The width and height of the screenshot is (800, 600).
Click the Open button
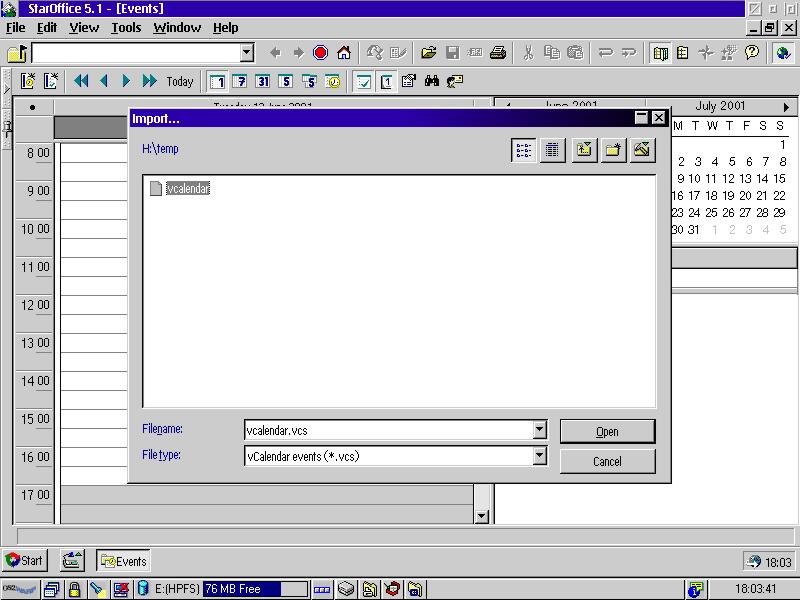pos(607,431)
